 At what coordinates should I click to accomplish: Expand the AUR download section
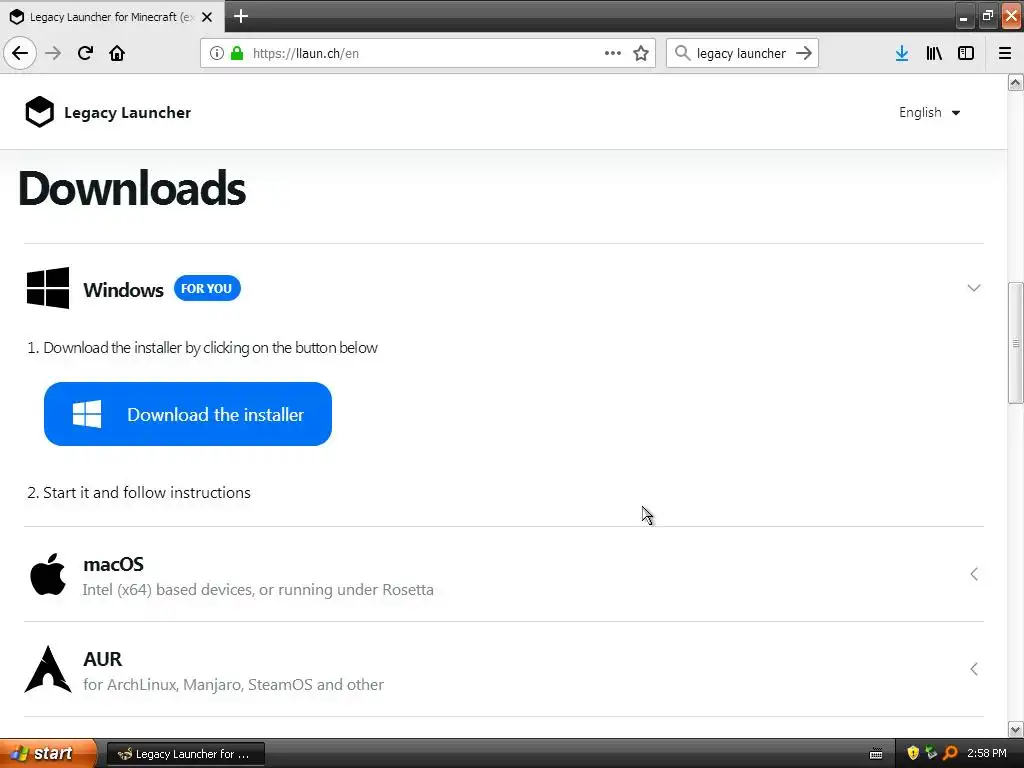tap(974, 669)
